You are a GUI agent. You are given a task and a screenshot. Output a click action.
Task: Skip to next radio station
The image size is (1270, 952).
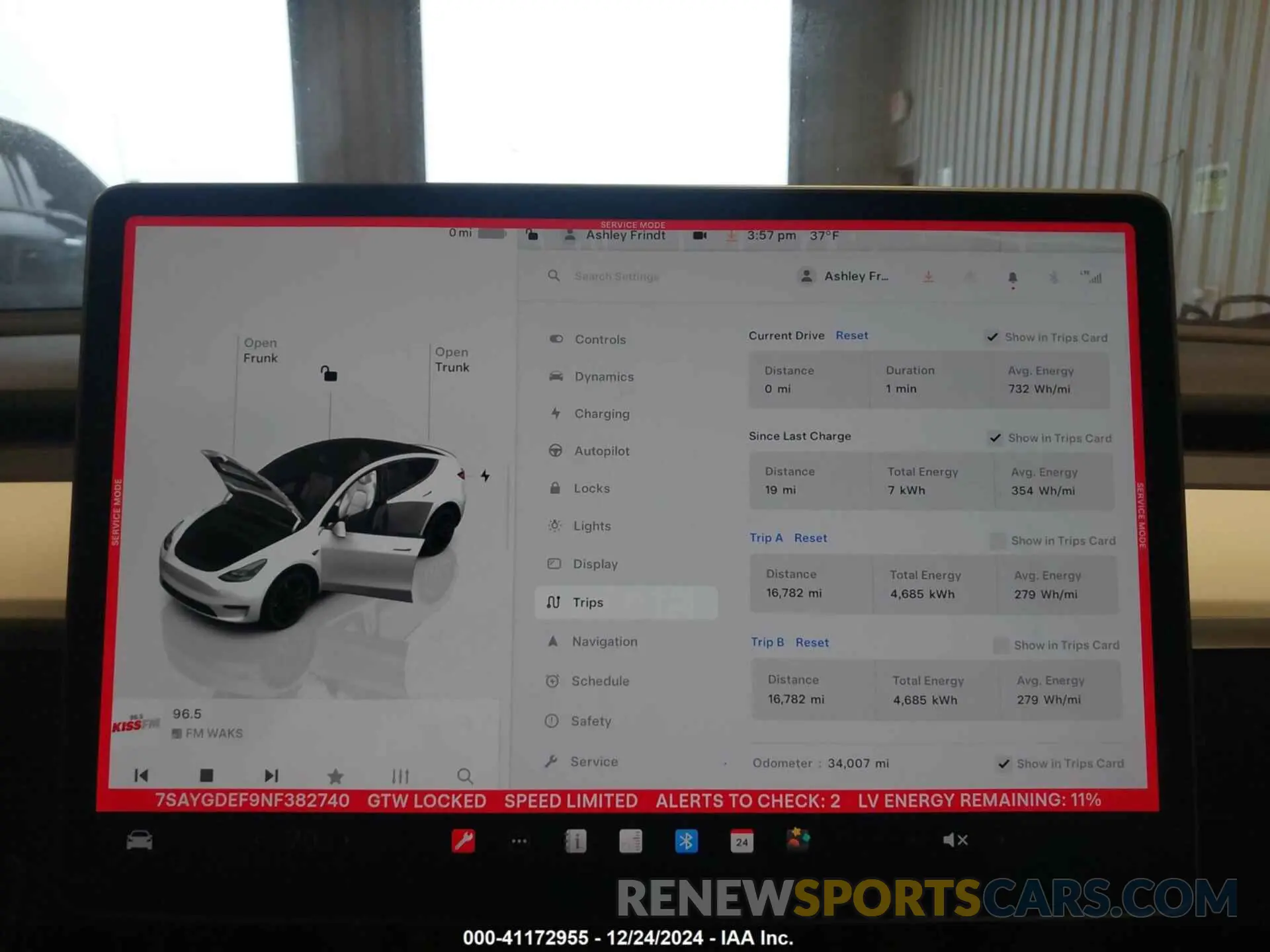[271, 775]
